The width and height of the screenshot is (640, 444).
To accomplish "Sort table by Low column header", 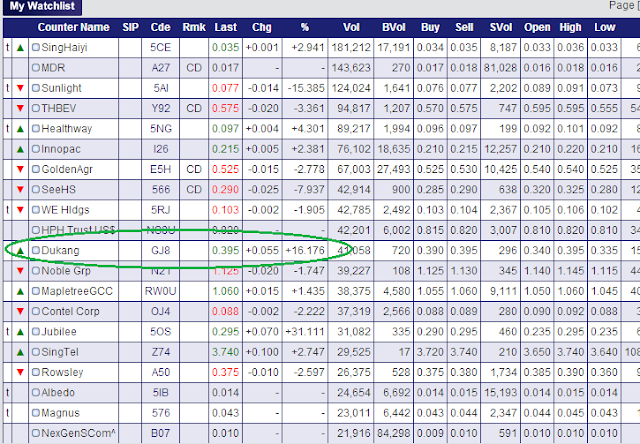I will pyautogui.click(x=604, y=27).
